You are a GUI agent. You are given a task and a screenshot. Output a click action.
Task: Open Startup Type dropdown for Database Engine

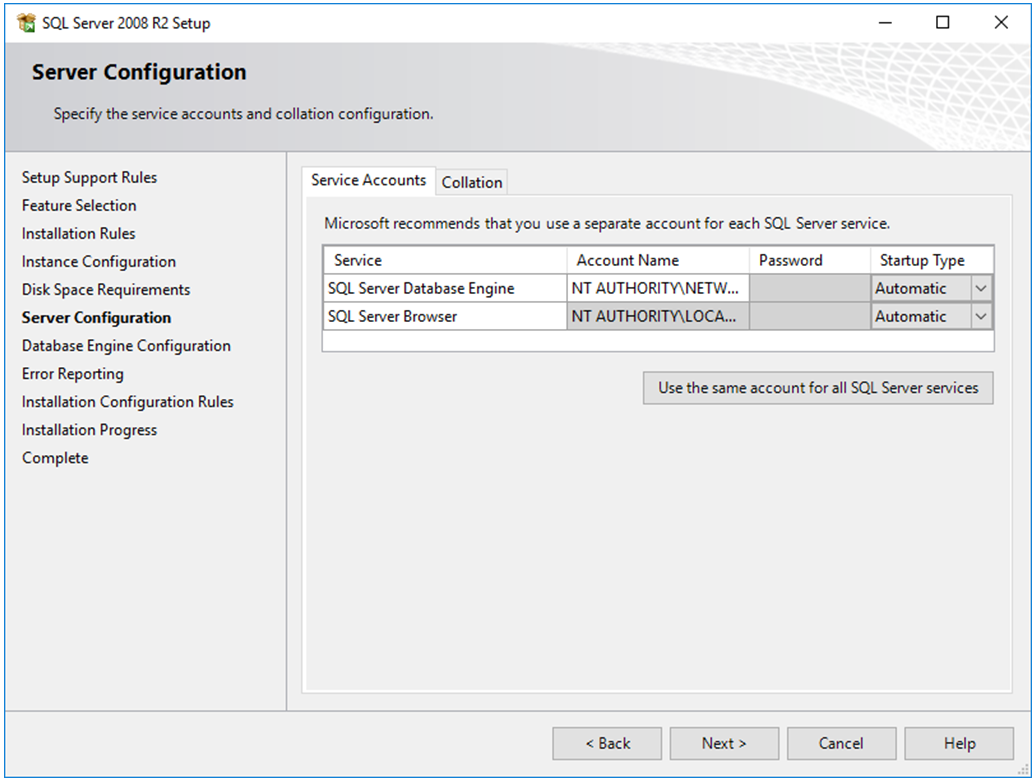pos(981,289)
